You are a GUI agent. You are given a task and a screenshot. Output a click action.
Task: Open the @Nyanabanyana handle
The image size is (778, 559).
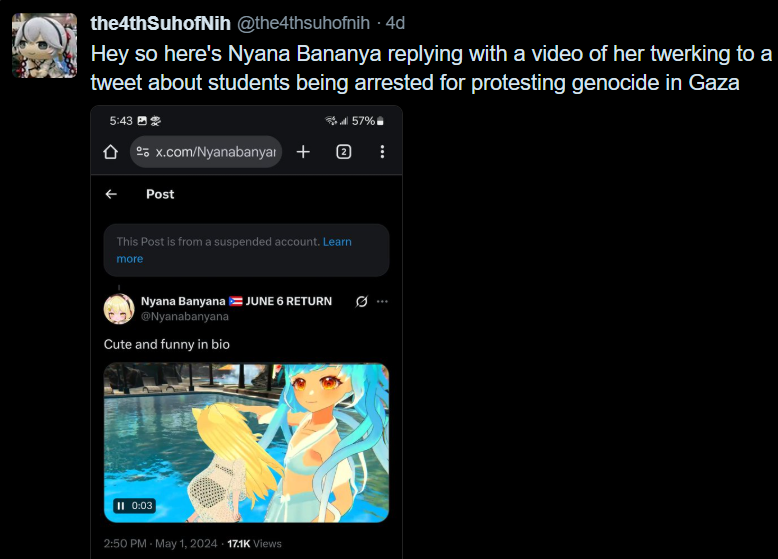coord(185,316)
